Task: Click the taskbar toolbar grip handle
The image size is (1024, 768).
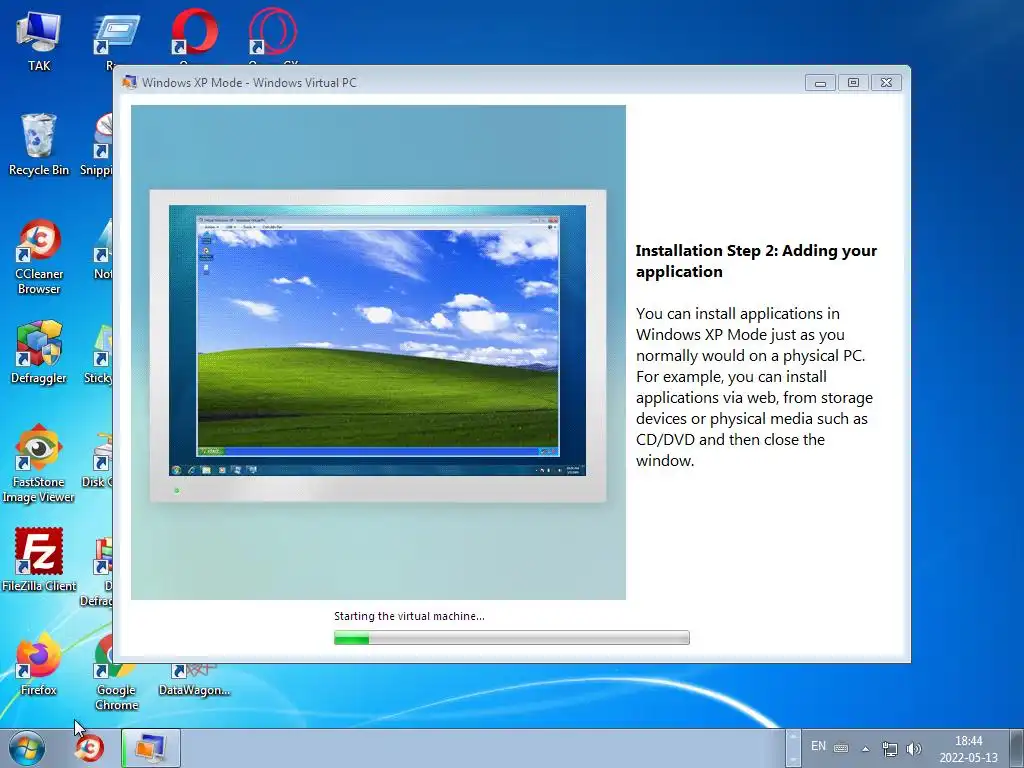Action: 792,748
